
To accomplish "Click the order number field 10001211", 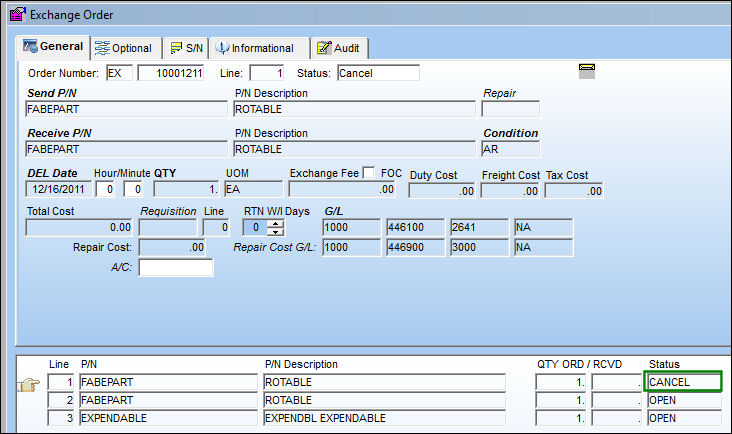I will (171, 73).
